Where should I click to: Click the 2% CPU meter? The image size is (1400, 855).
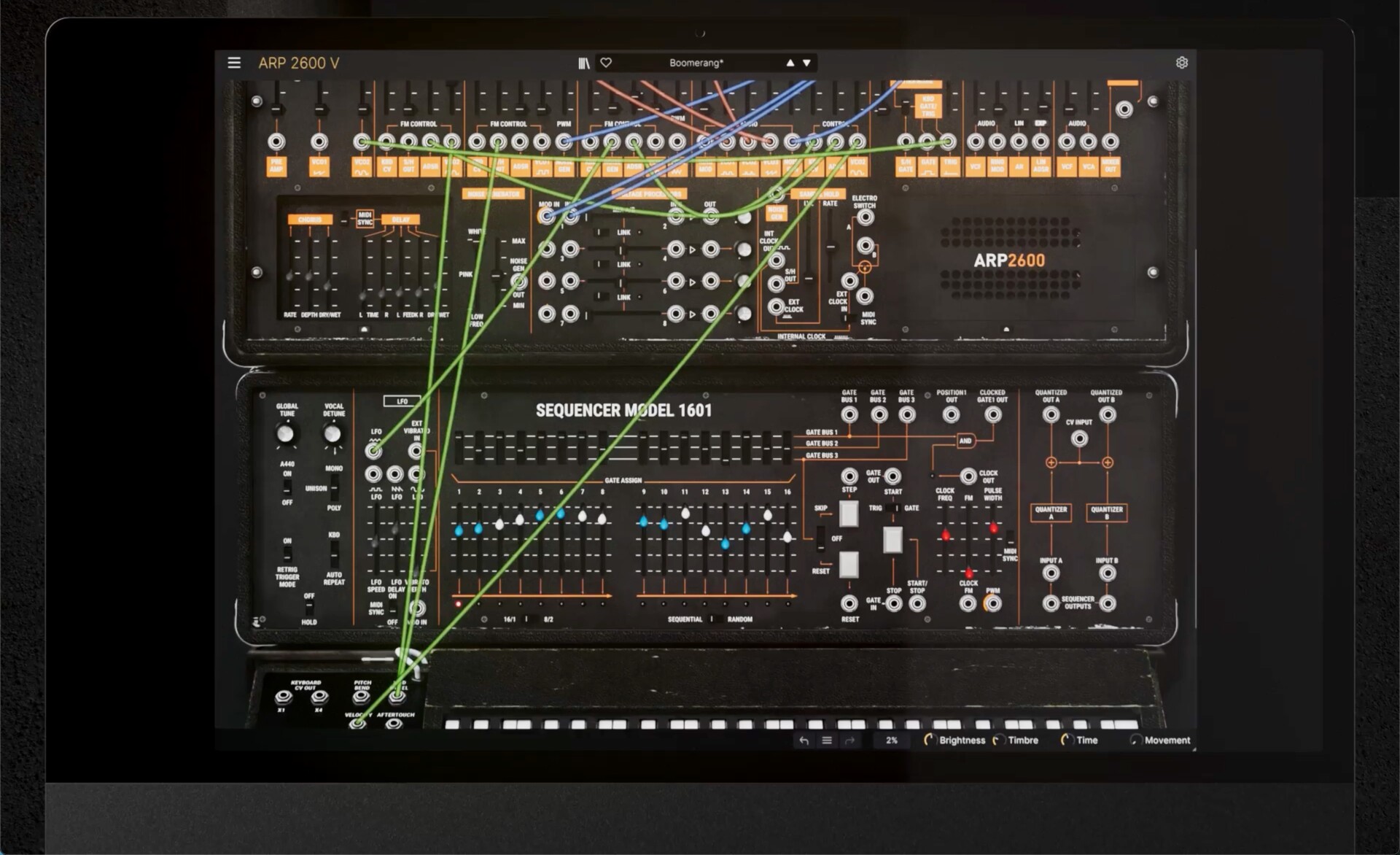coord(892,740)
